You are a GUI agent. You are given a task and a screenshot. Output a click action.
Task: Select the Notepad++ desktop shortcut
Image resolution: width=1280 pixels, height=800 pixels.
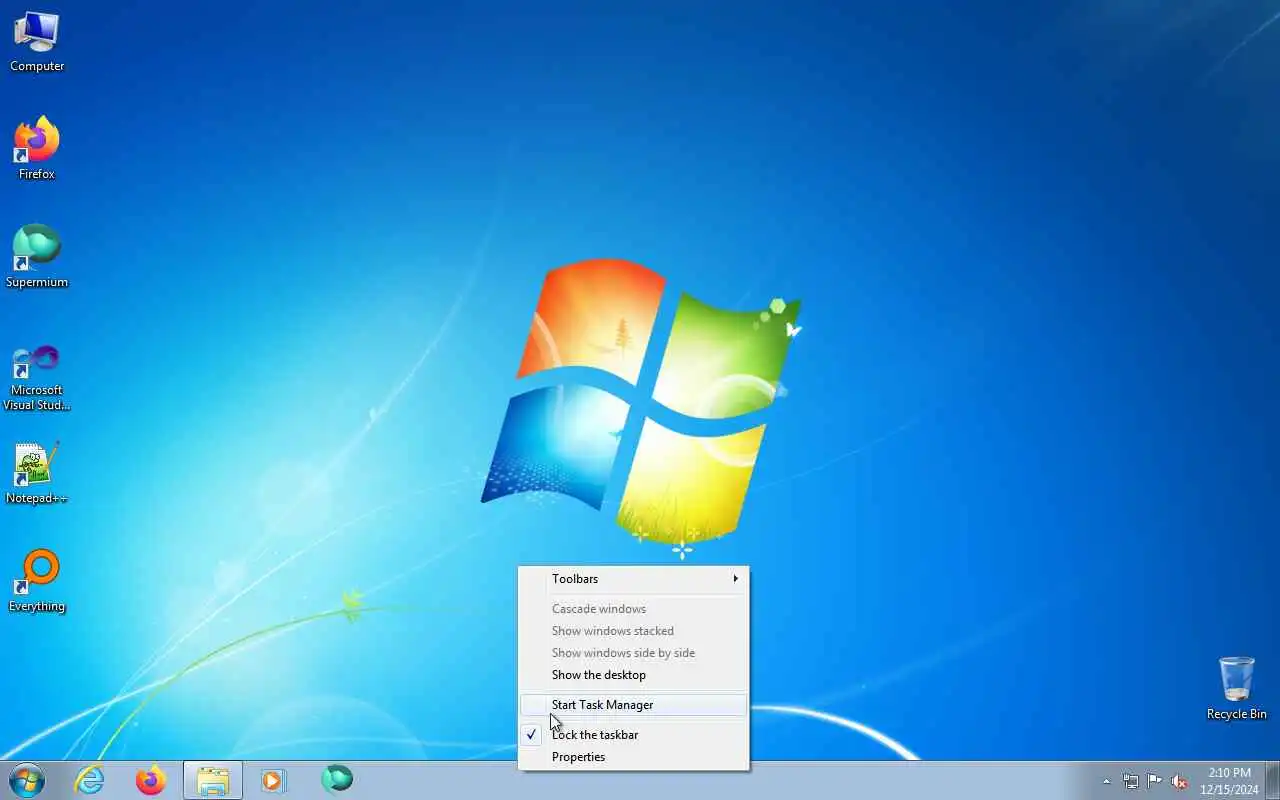coord(37,472)
